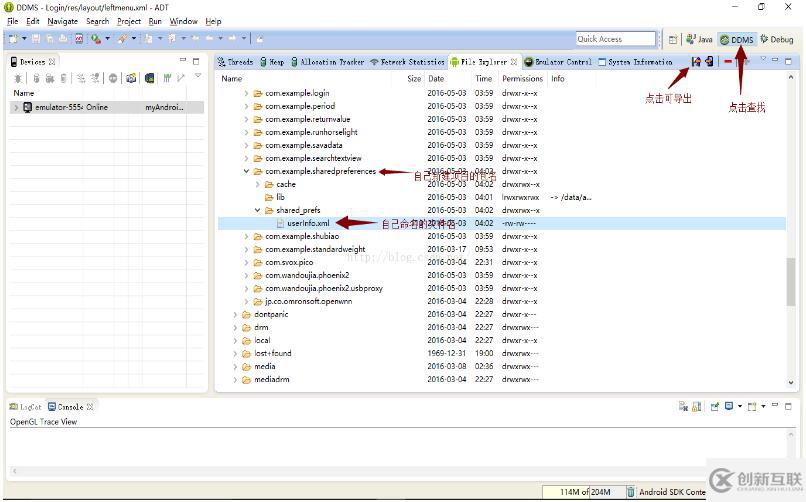
Task: Delete selected file with red minus icon
Action: (729, 62)
